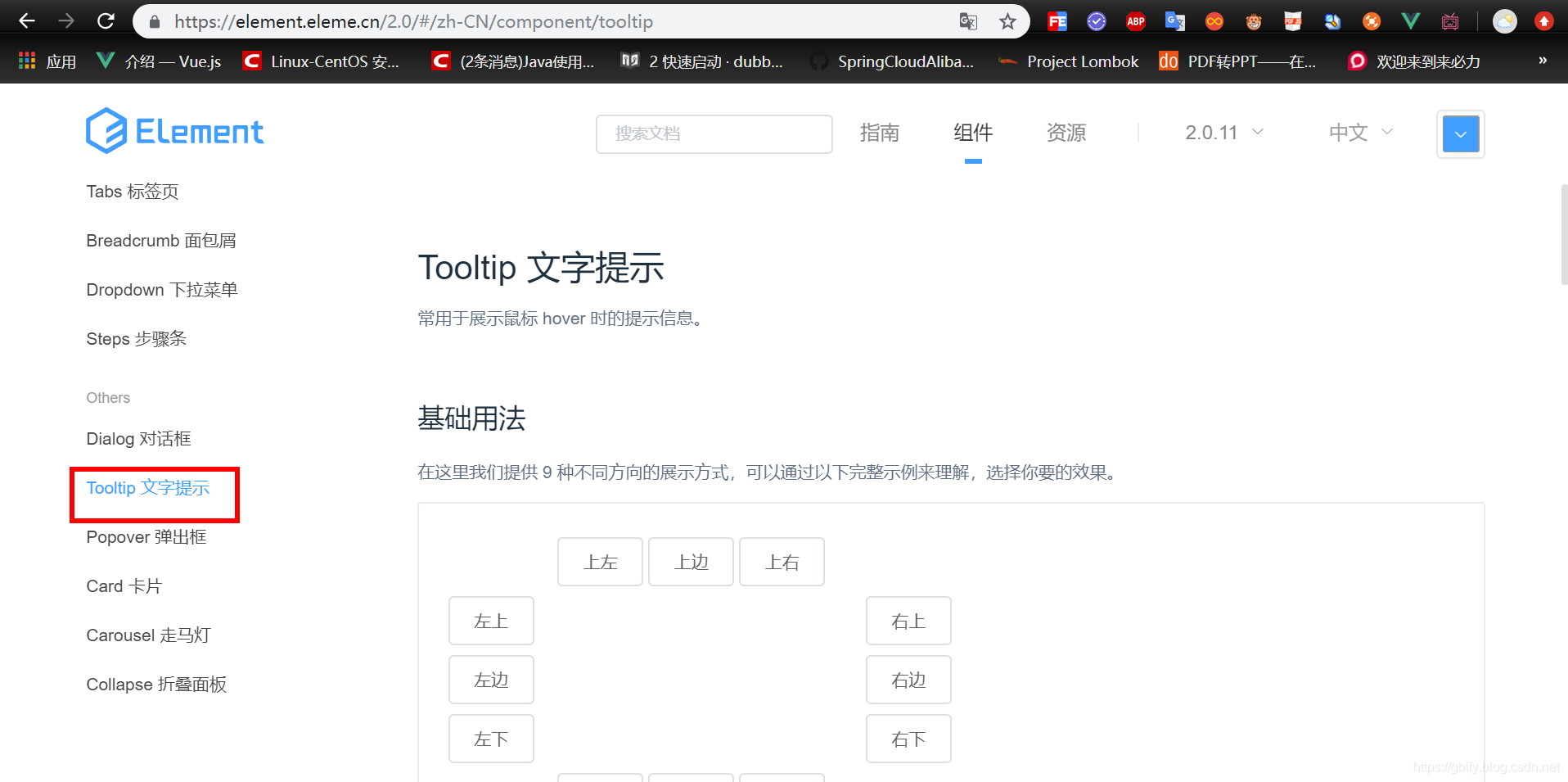Image resolution: width=1568 pixels, height=782 pixels.
Task: Click the translate-page icon in address bar
Action: (968, 22)
